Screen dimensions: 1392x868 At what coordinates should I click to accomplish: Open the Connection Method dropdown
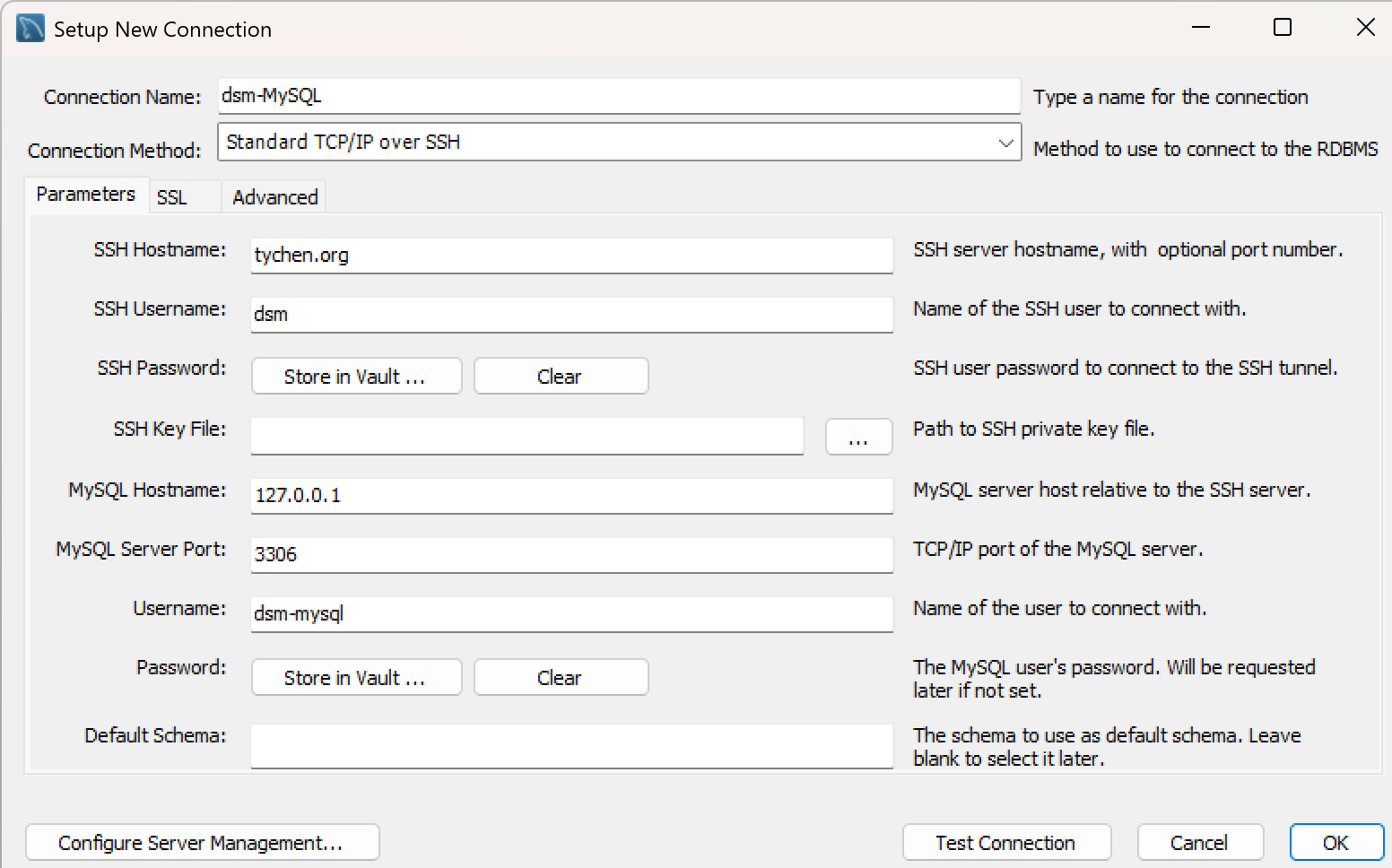(619, 143)
